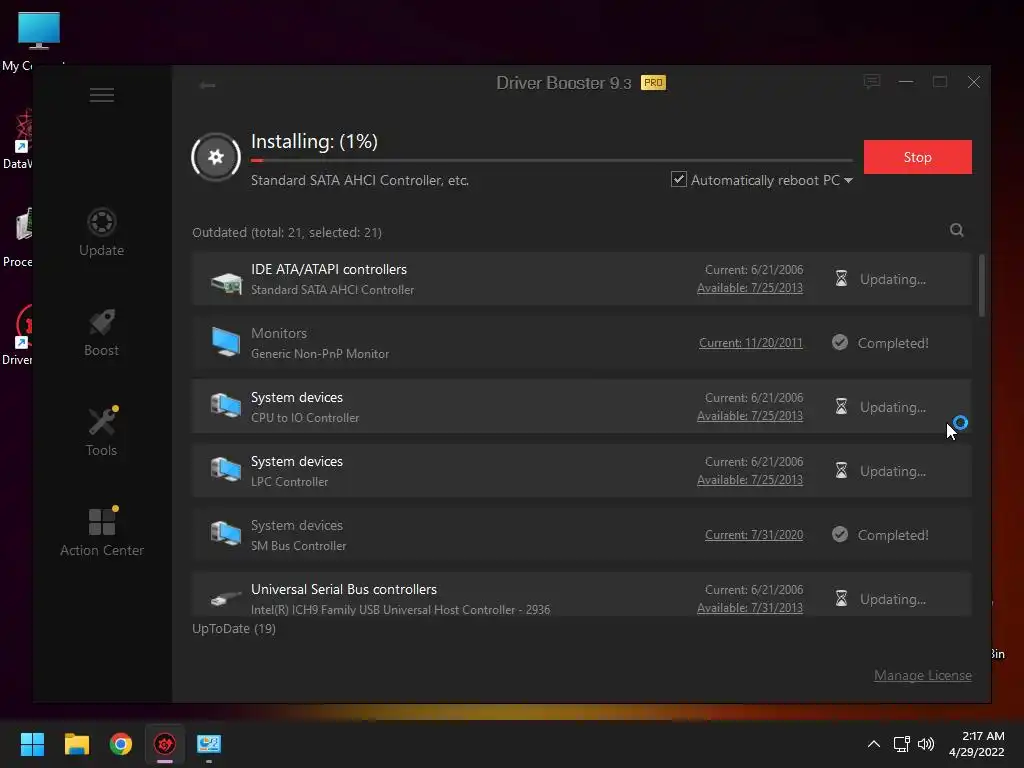Open the feedback message icon in the title bar
This screenshot has width=1024, height=768.
[872, 82]
